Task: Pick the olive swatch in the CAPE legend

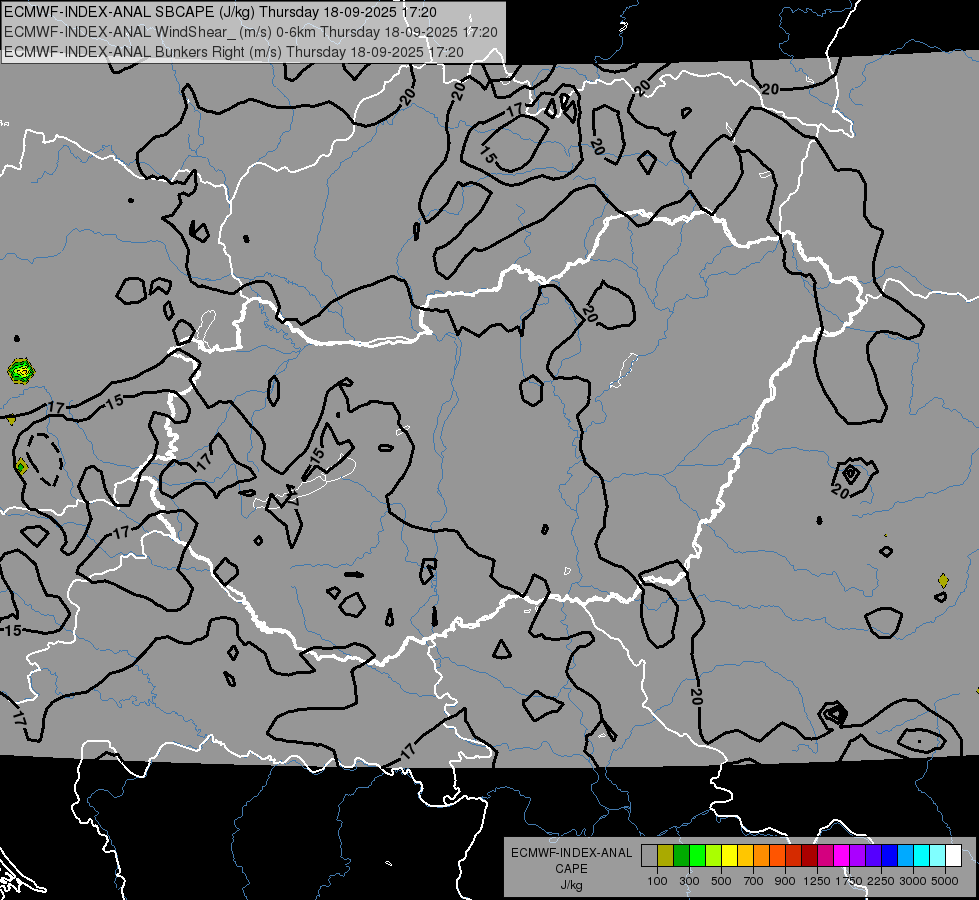Action: pos(666,856)
